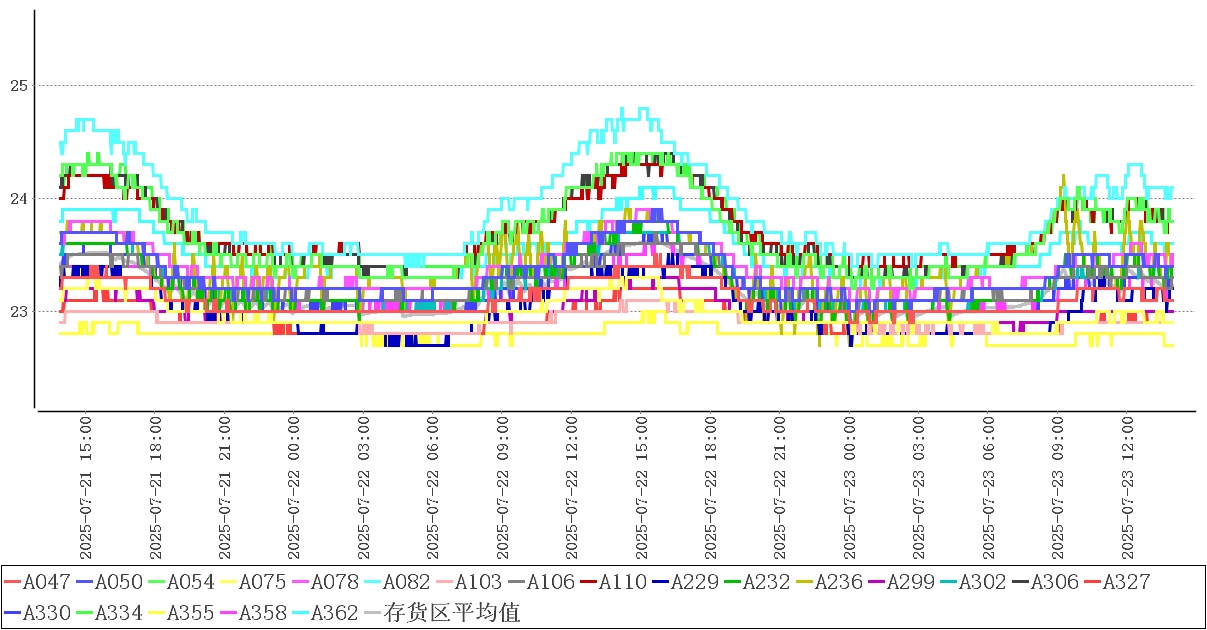The image size is (1207, 630).
Task: Click the 2025-07-22 00:00 time label
Action: 294,488
